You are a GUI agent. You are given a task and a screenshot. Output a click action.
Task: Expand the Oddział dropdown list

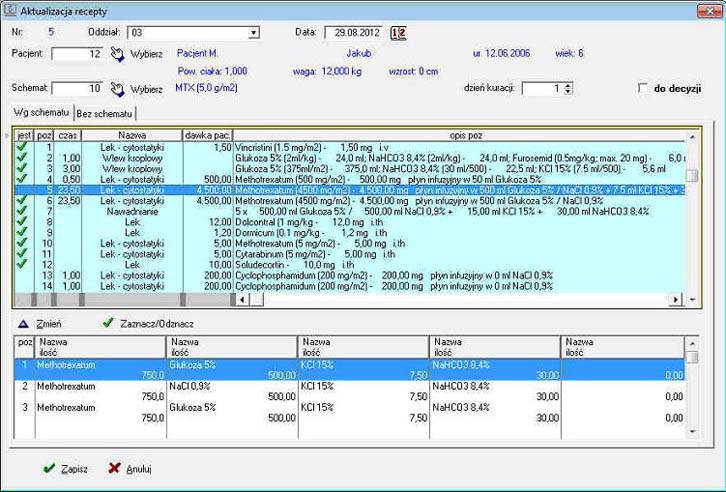(x=253, y=33)
